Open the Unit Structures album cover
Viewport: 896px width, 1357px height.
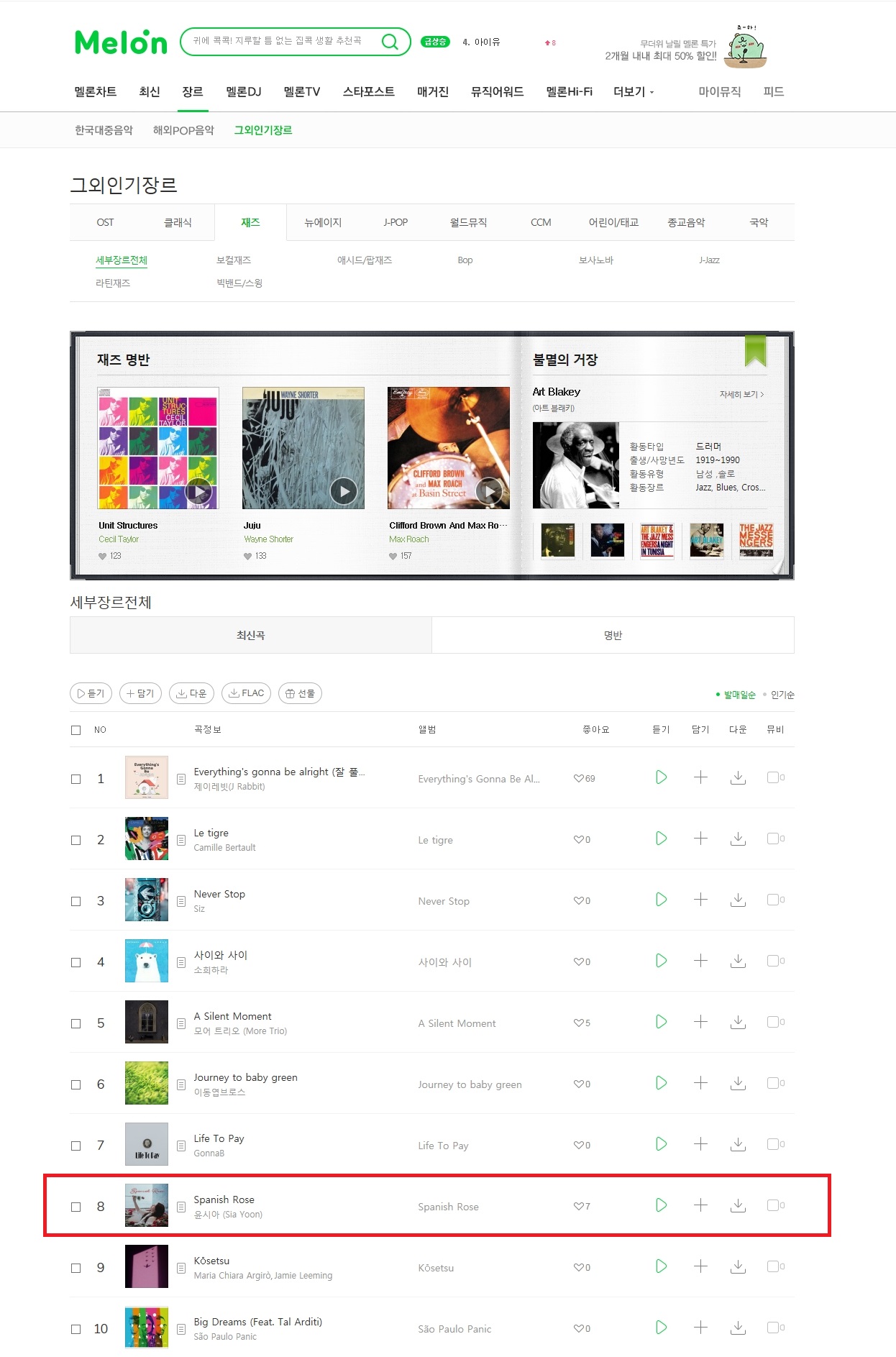(158, 448)
